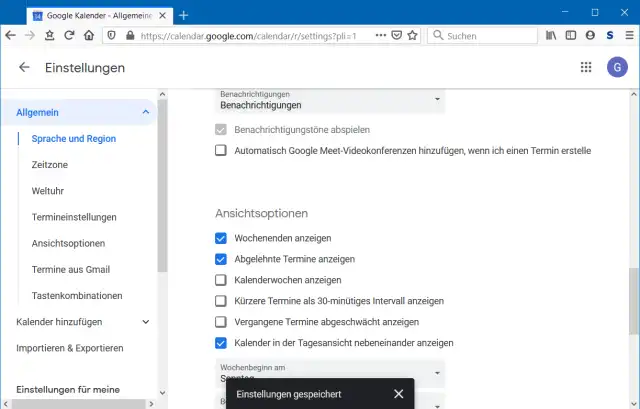Open the Google apps grid

coord(586,67)
